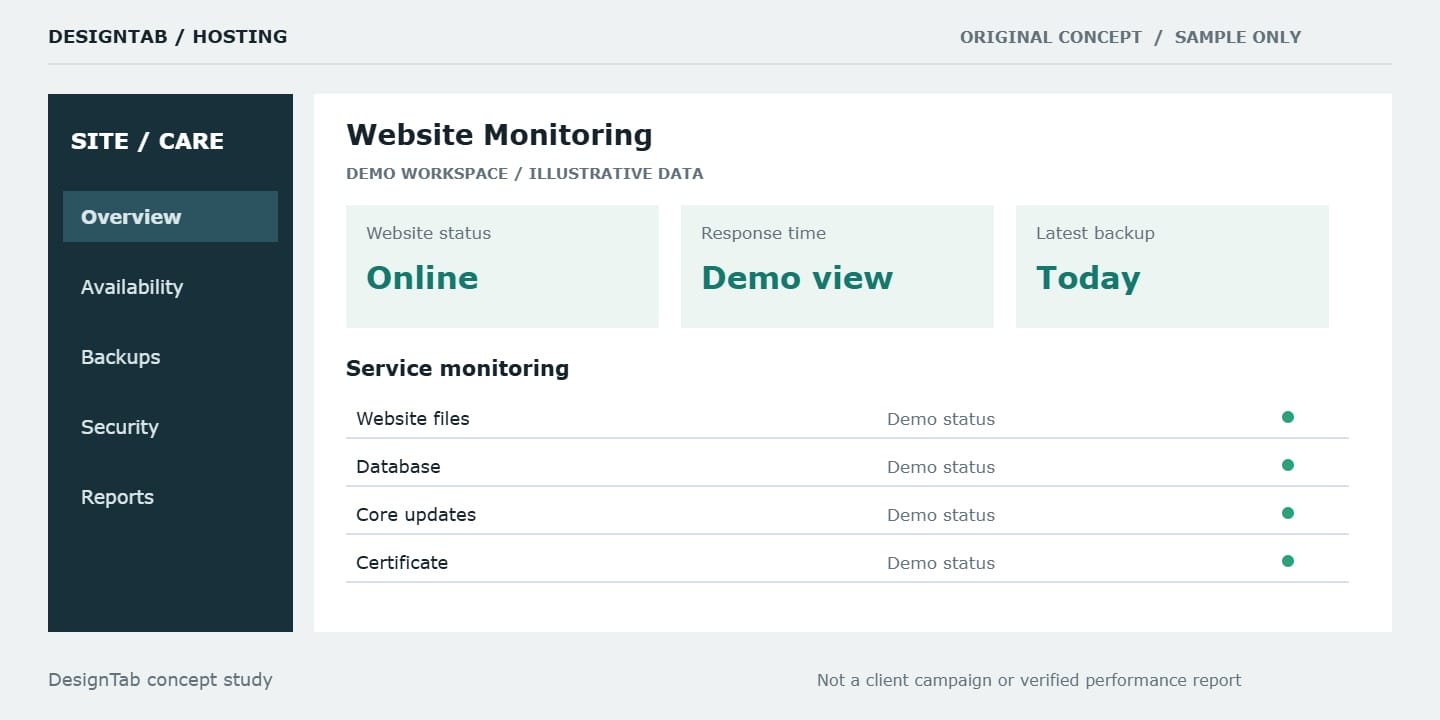Select the Website files row label
This screenshot has height=720, width=1440.
click(x=413, y=419)
